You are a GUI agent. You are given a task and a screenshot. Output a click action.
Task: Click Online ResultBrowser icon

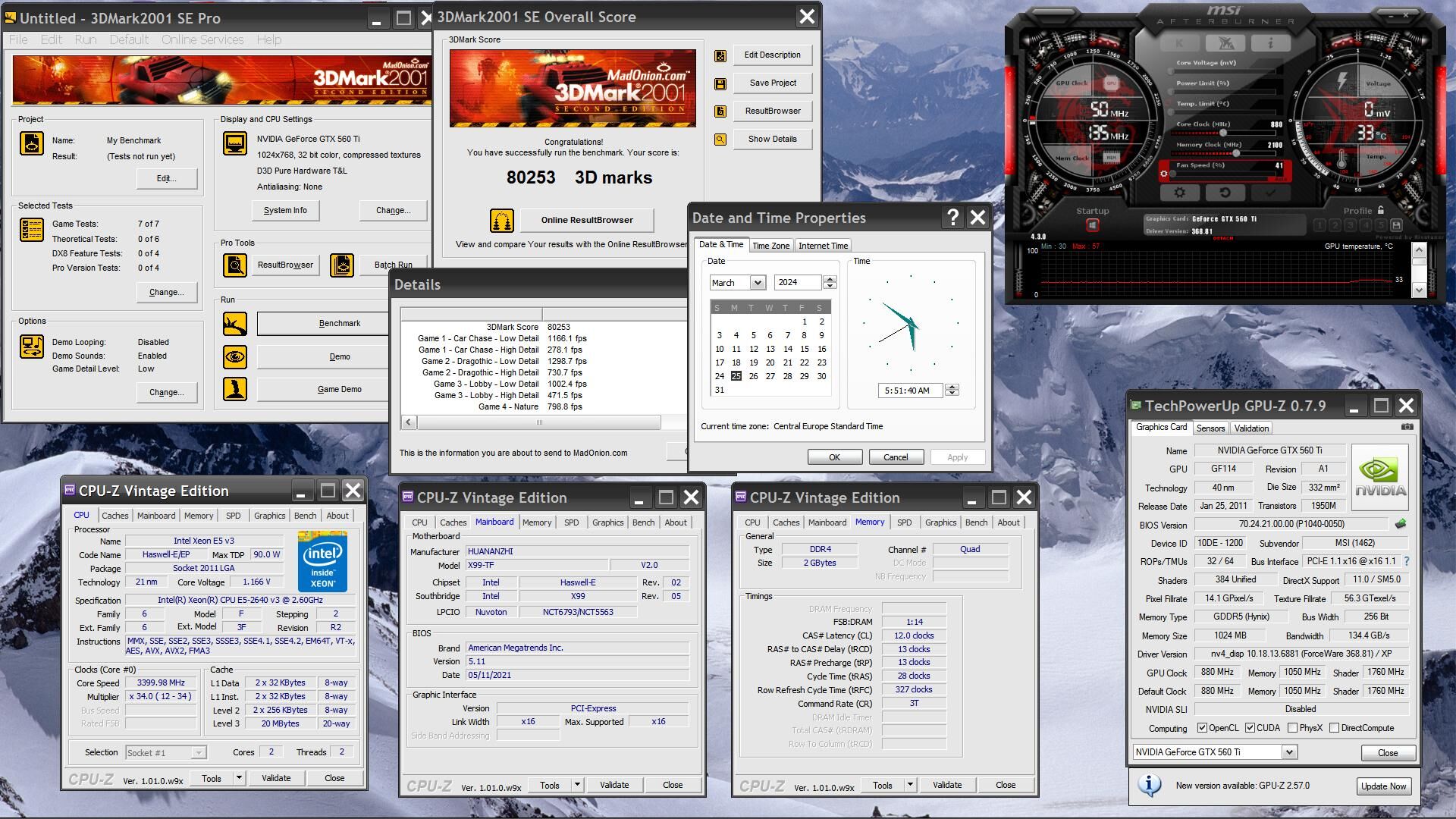coord(501,221)
